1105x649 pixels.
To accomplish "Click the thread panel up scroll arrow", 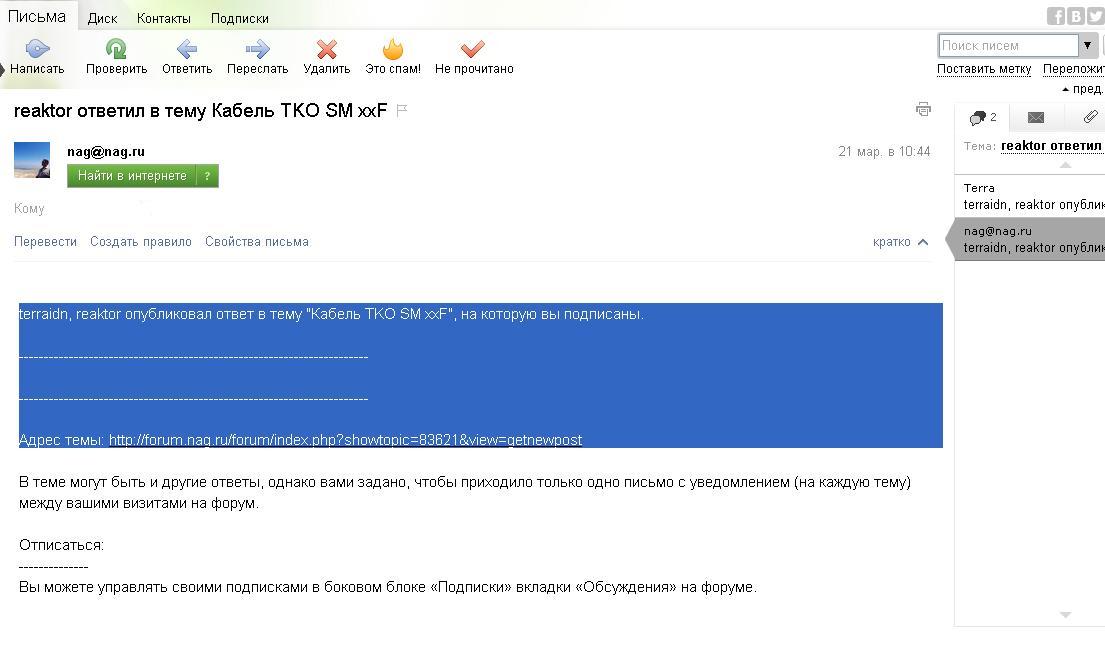I will point(1066,165).
